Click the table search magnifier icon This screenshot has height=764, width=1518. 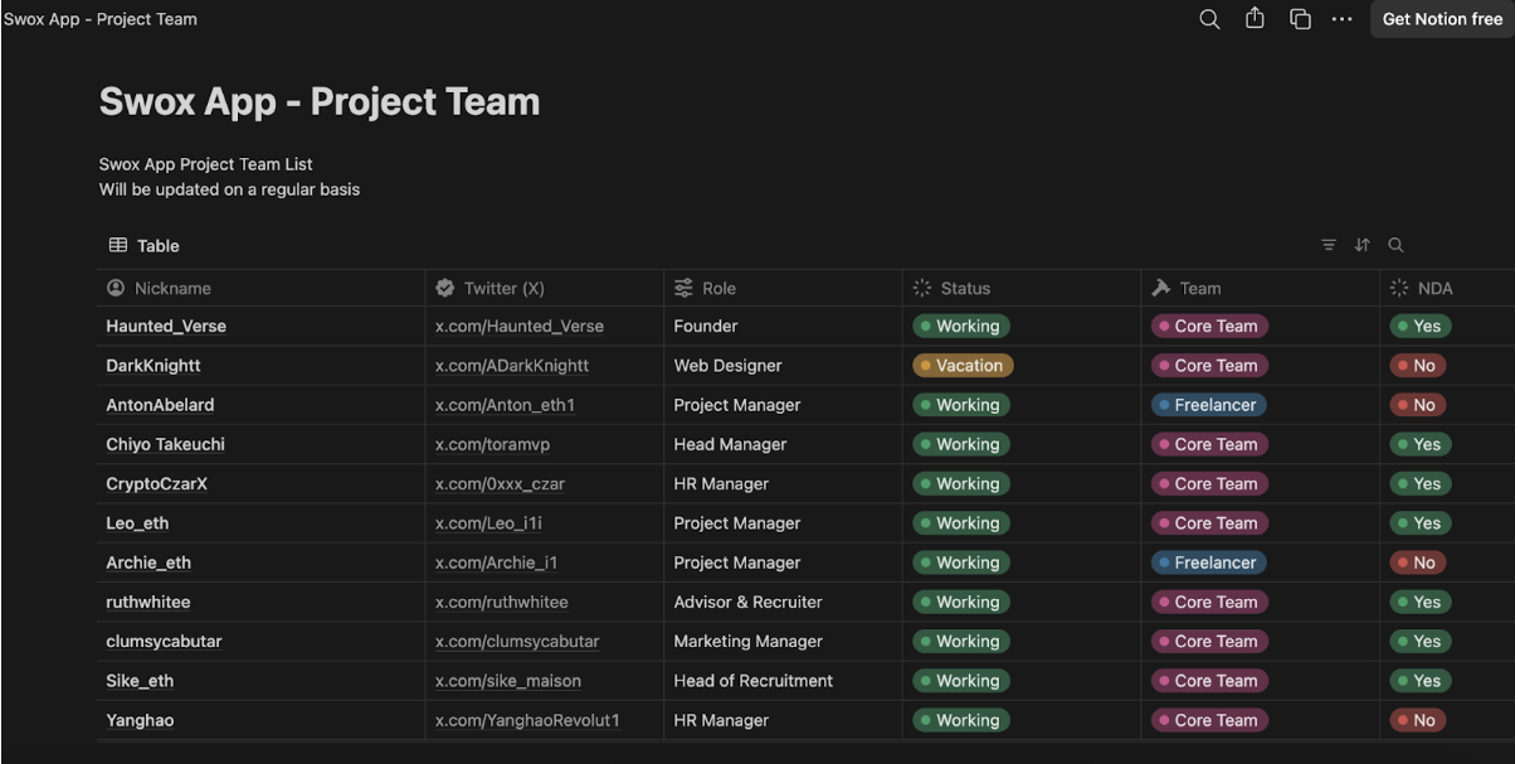[1396, 245]
